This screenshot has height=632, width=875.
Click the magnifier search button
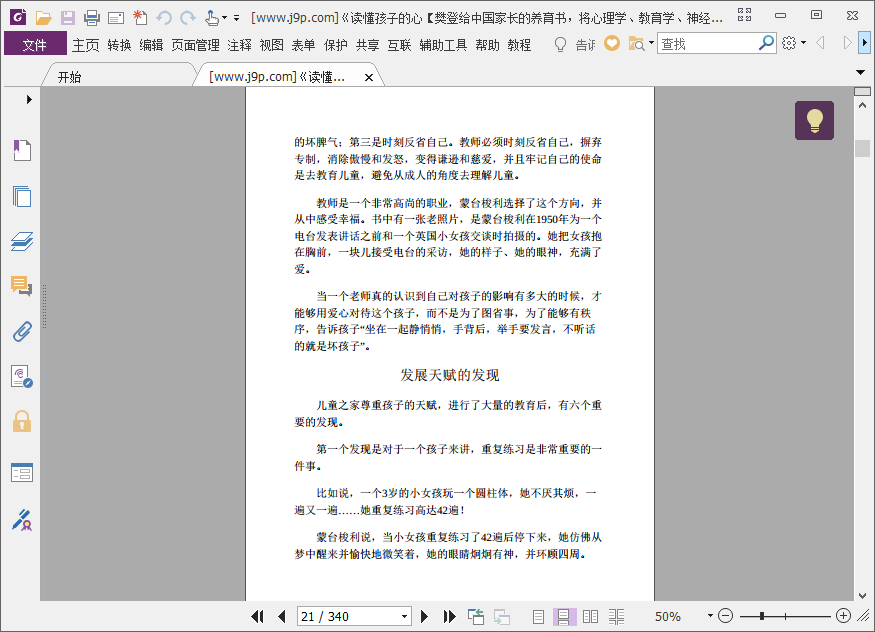click(767, 42)
